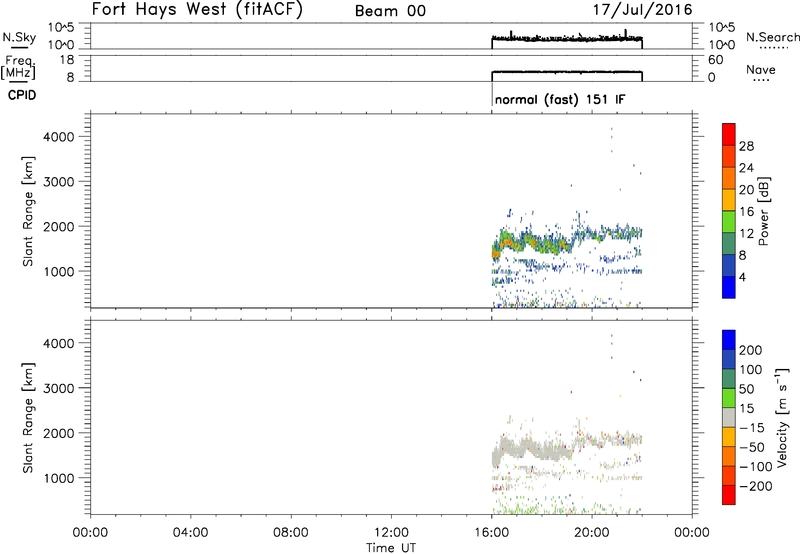Image resolution: width=800 pixels, height=554 pixels.
Task: Click the velocity panel 'Slant Range [km]' label
Action: click(28, 418)
